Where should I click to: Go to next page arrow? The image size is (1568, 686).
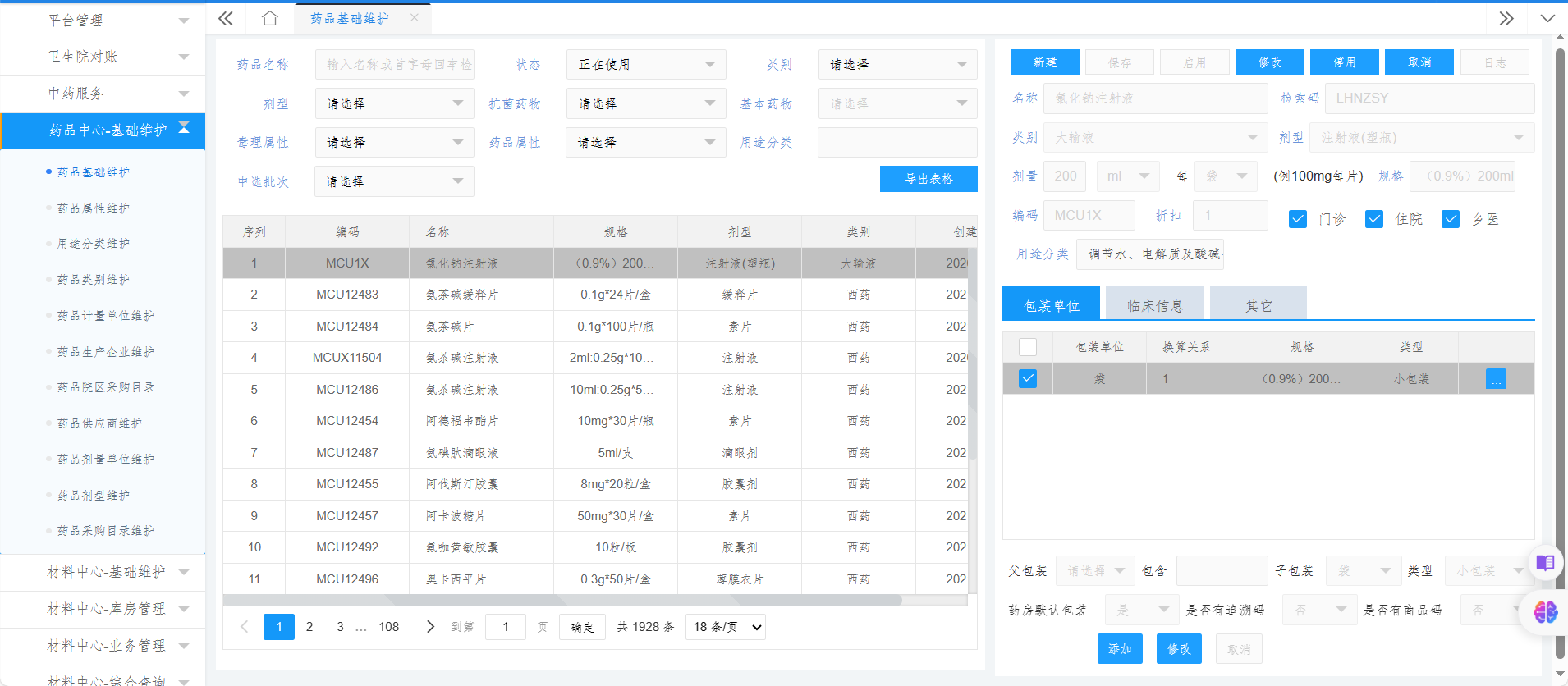pos(430,627)
